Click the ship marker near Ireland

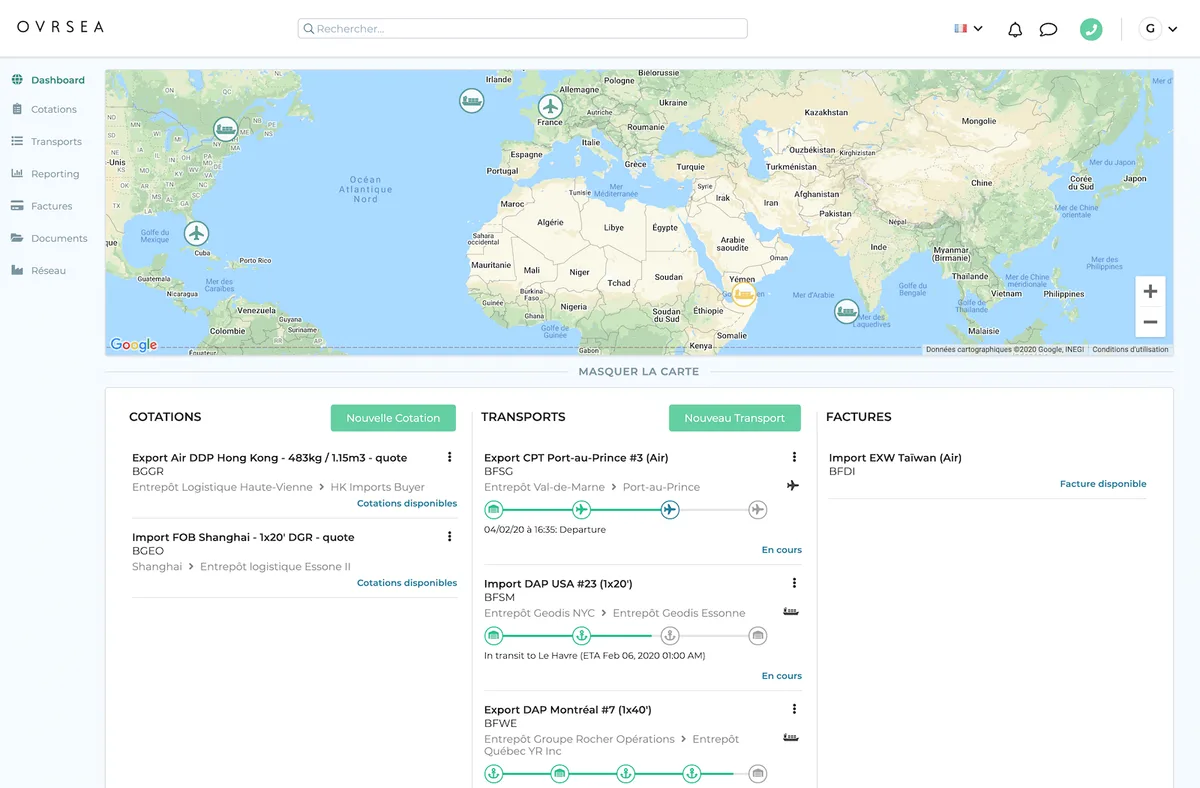click(471, 100)
